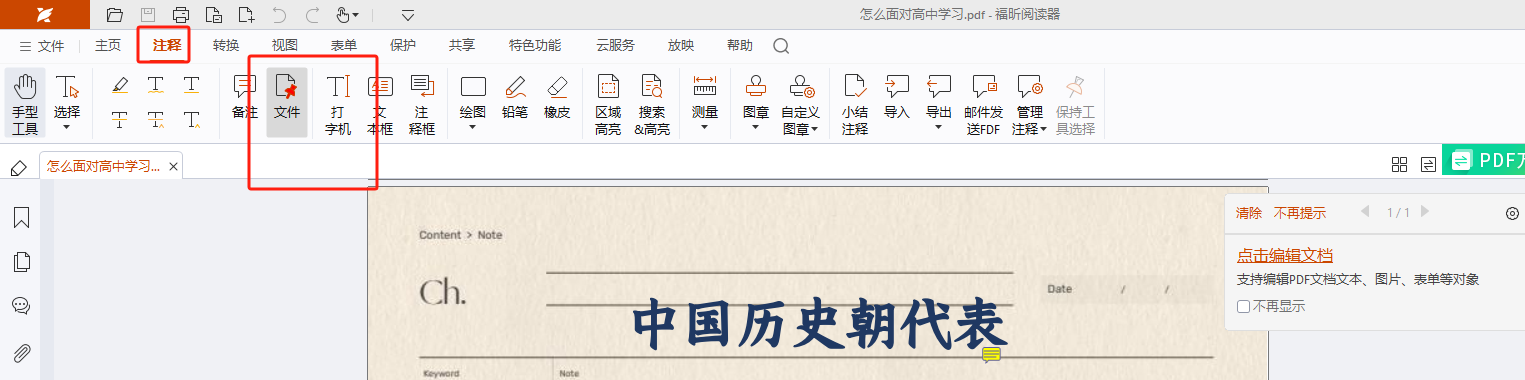Click the yellow note marker on page
Screen dimensions: 1525x380
991,354
